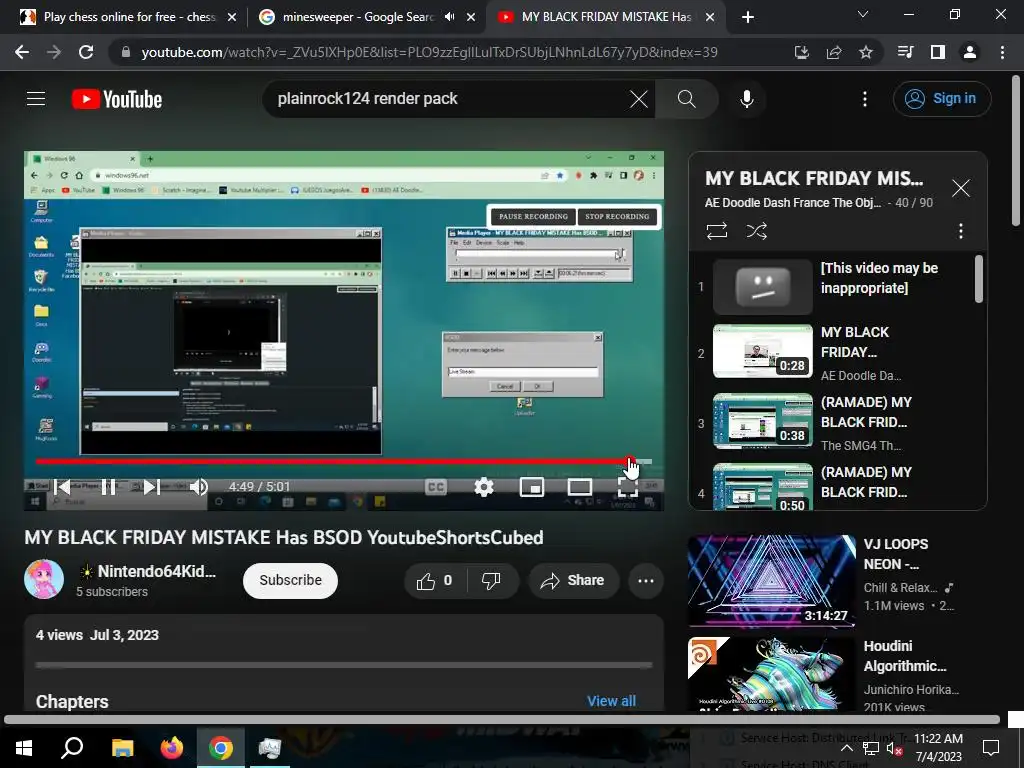Click the page horizontal scrollbar
This screenshot has width=1024, height=768.
502,720
